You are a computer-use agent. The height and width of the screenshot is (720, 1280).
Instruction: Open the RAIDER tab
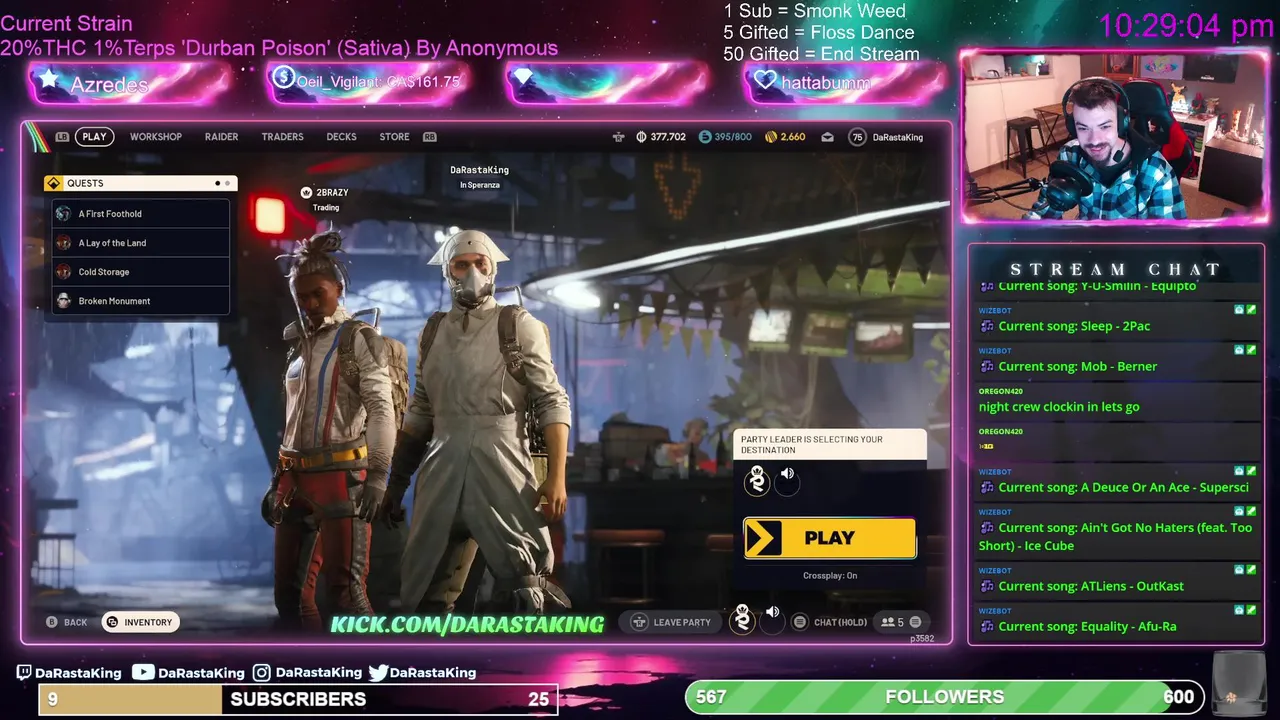(x=221, y=137)
